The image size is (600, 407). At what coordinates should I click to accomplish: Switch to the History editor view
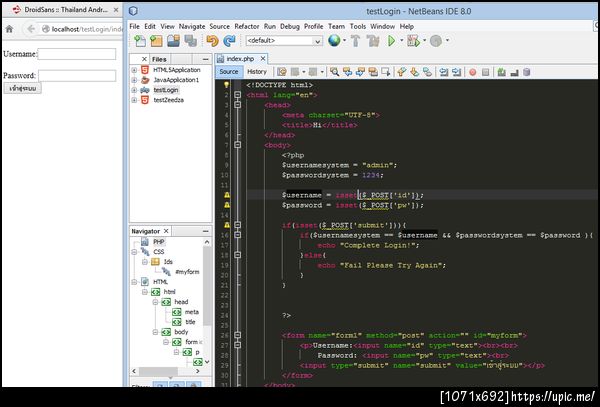[257, 72]
